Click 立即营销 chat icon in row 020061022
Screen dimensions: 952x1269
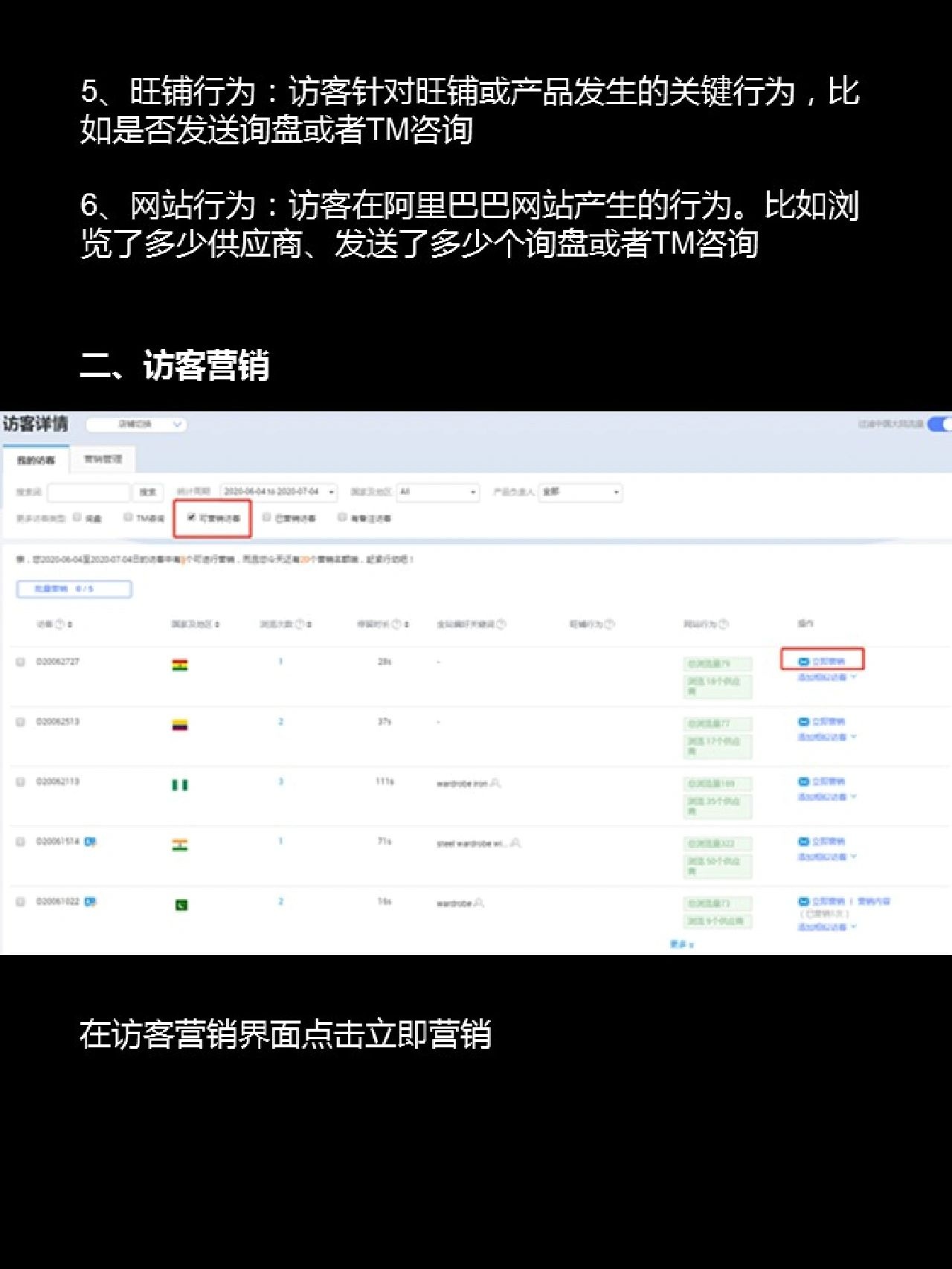(x=803, y=901)
